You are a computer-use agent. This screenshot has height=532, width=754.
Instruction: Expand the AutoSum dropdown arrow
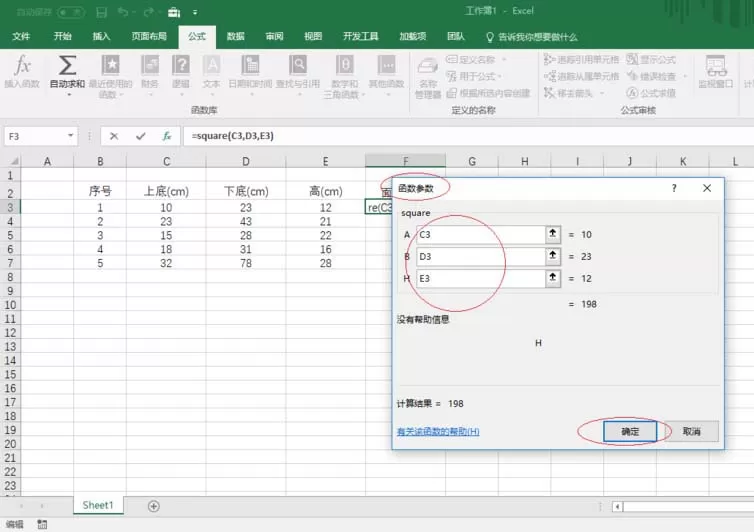[69, 95]
